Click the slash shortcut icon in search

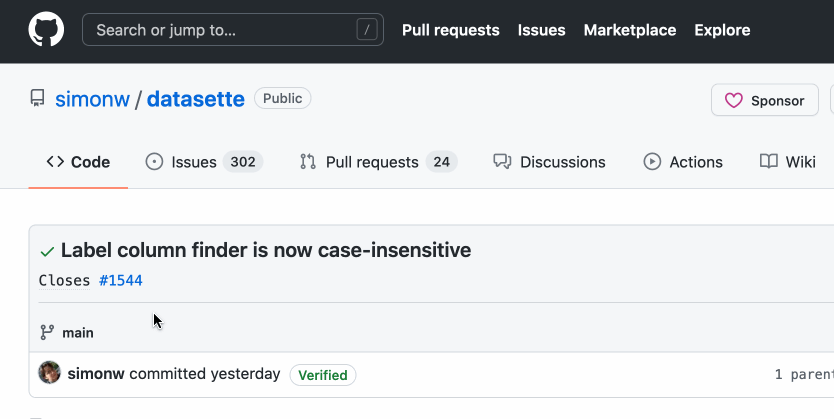coord(366,30)
